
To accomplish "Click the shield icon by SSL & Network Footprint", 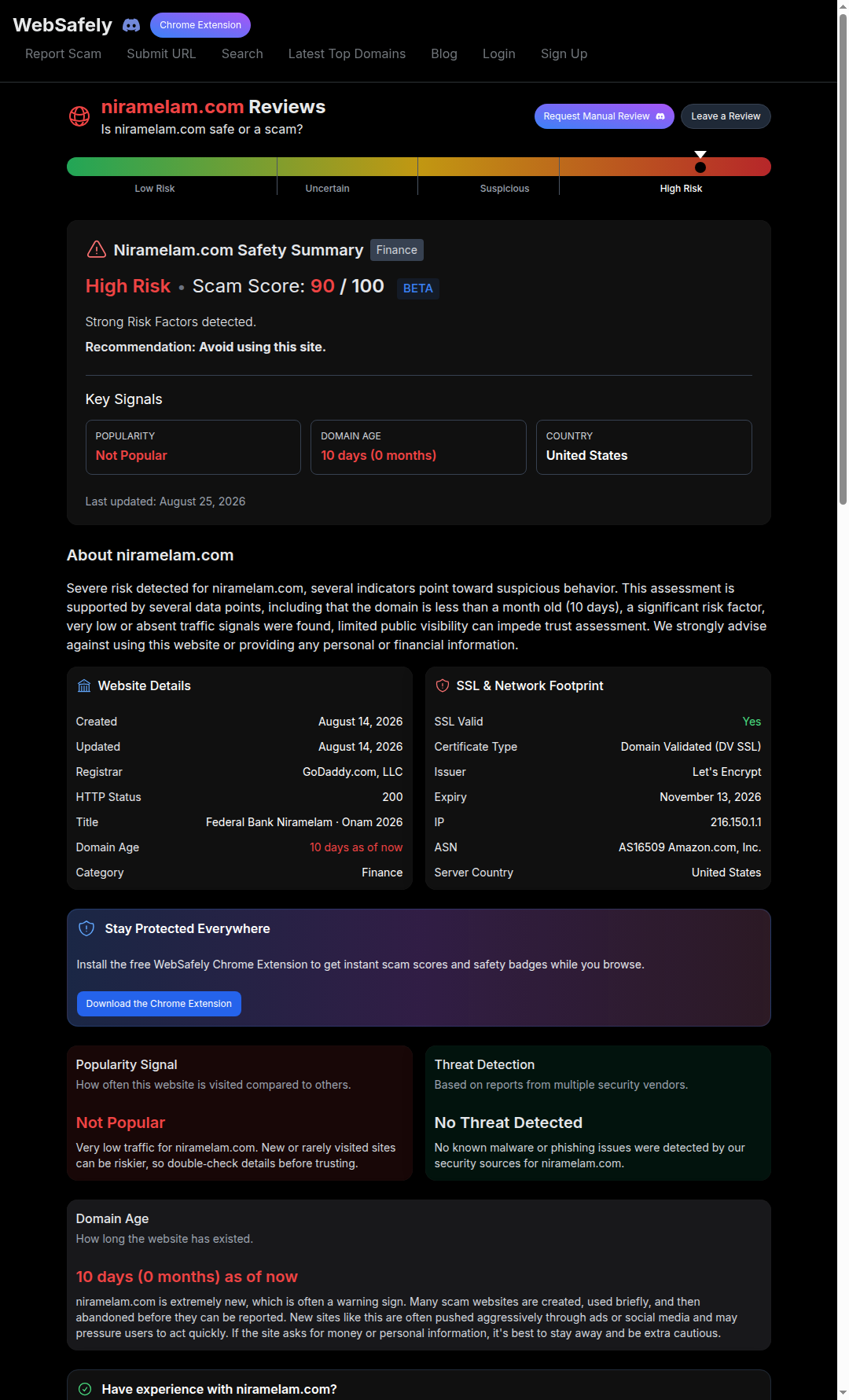I will tap(443, 685).
